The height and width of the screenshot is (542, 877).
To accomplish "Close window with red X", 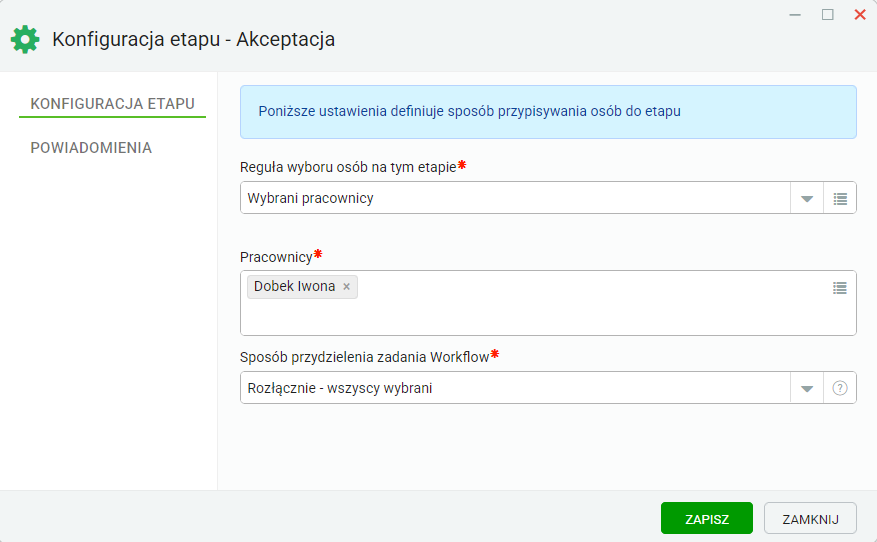I will pyautogui.click(x=860, y=15).
